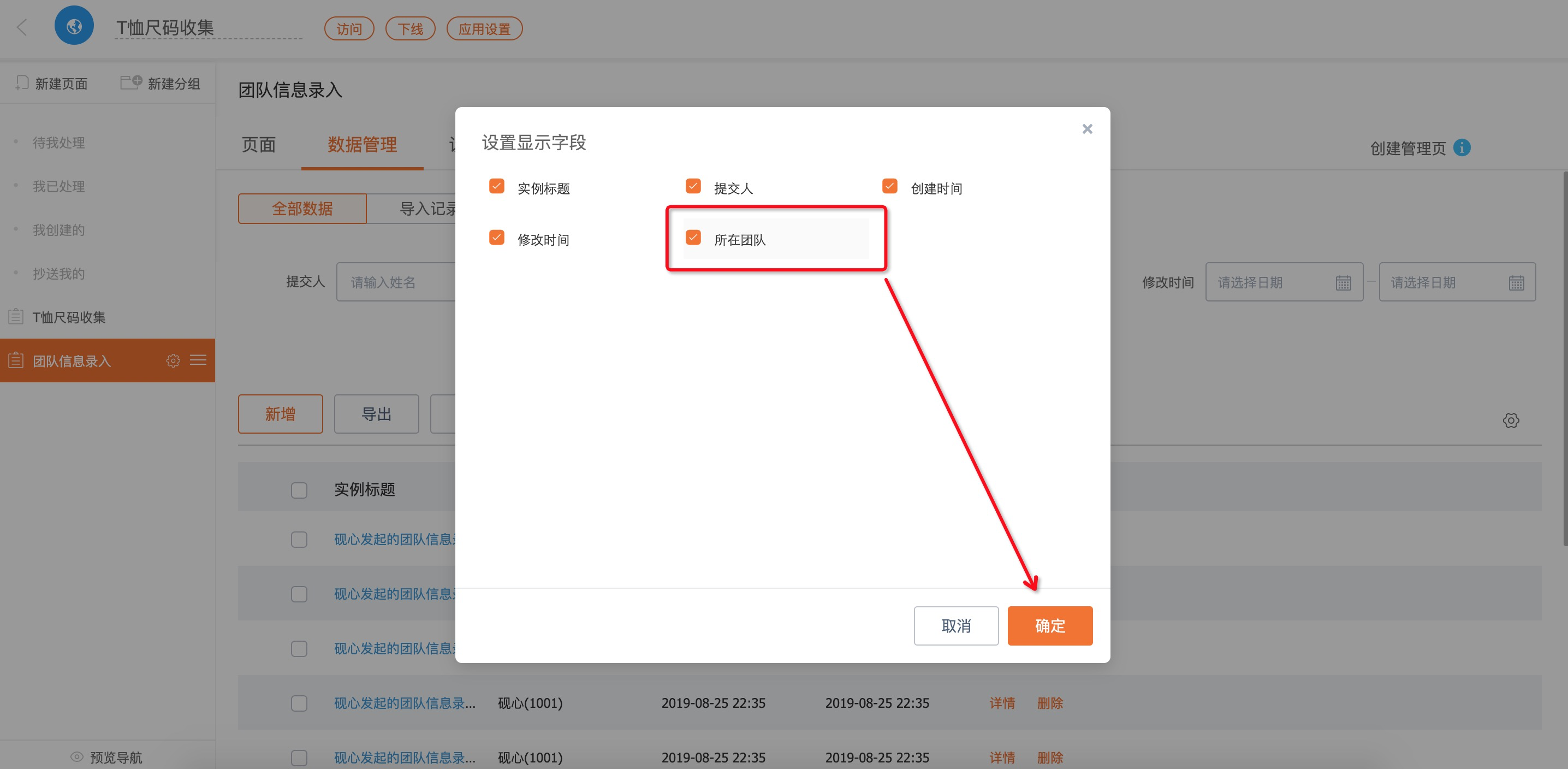Click the 新建页面 icon in sidebar
The height and width of the screenshot is (769, 1568).
pyautogui.click(x=22, y=83)
